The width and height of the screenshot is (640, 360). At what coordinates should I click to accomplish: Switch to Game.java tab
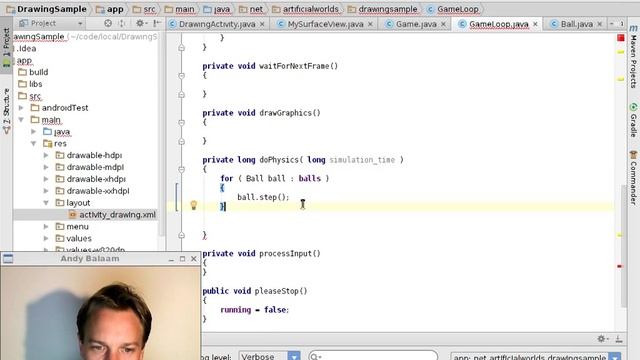click(415, 24)
